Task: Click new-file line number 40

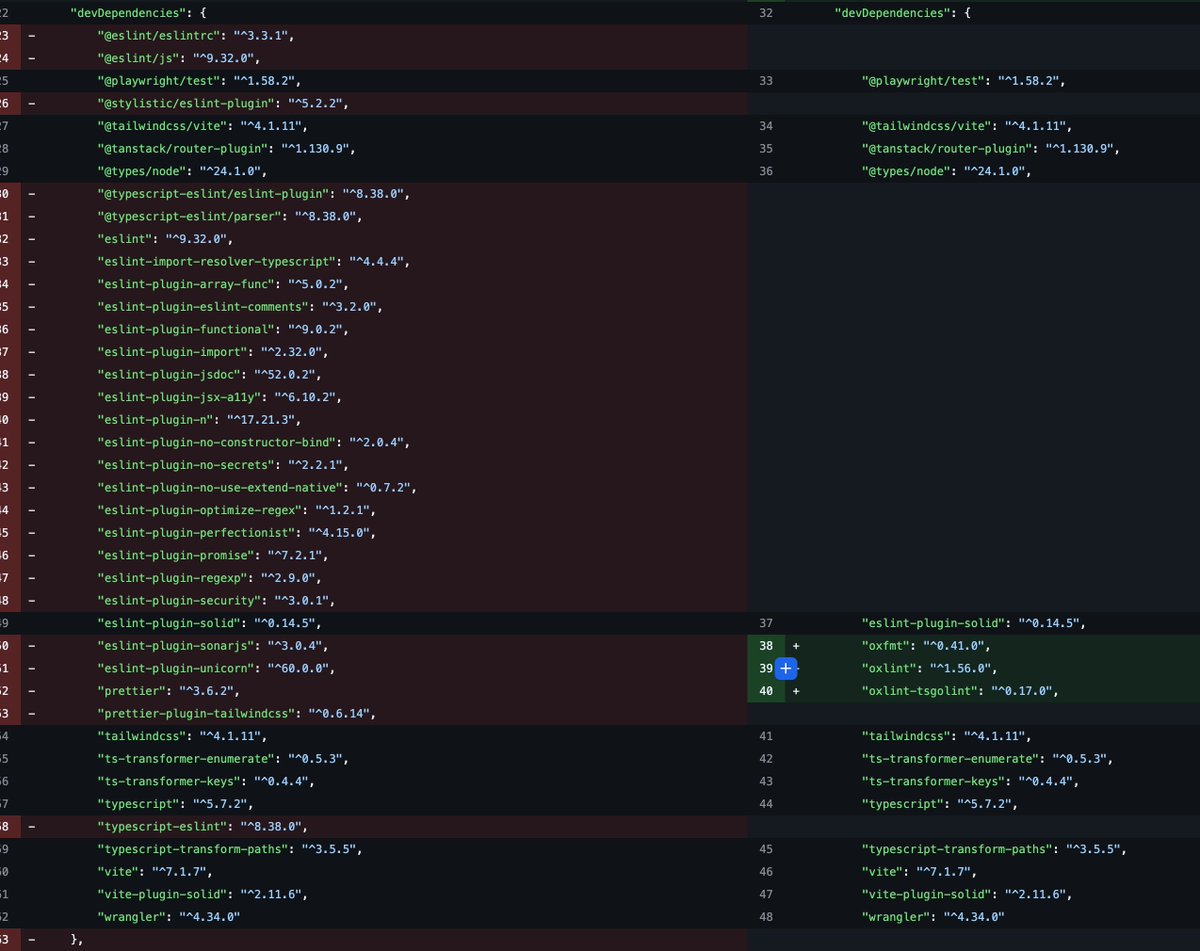Action: coord(766,691)
